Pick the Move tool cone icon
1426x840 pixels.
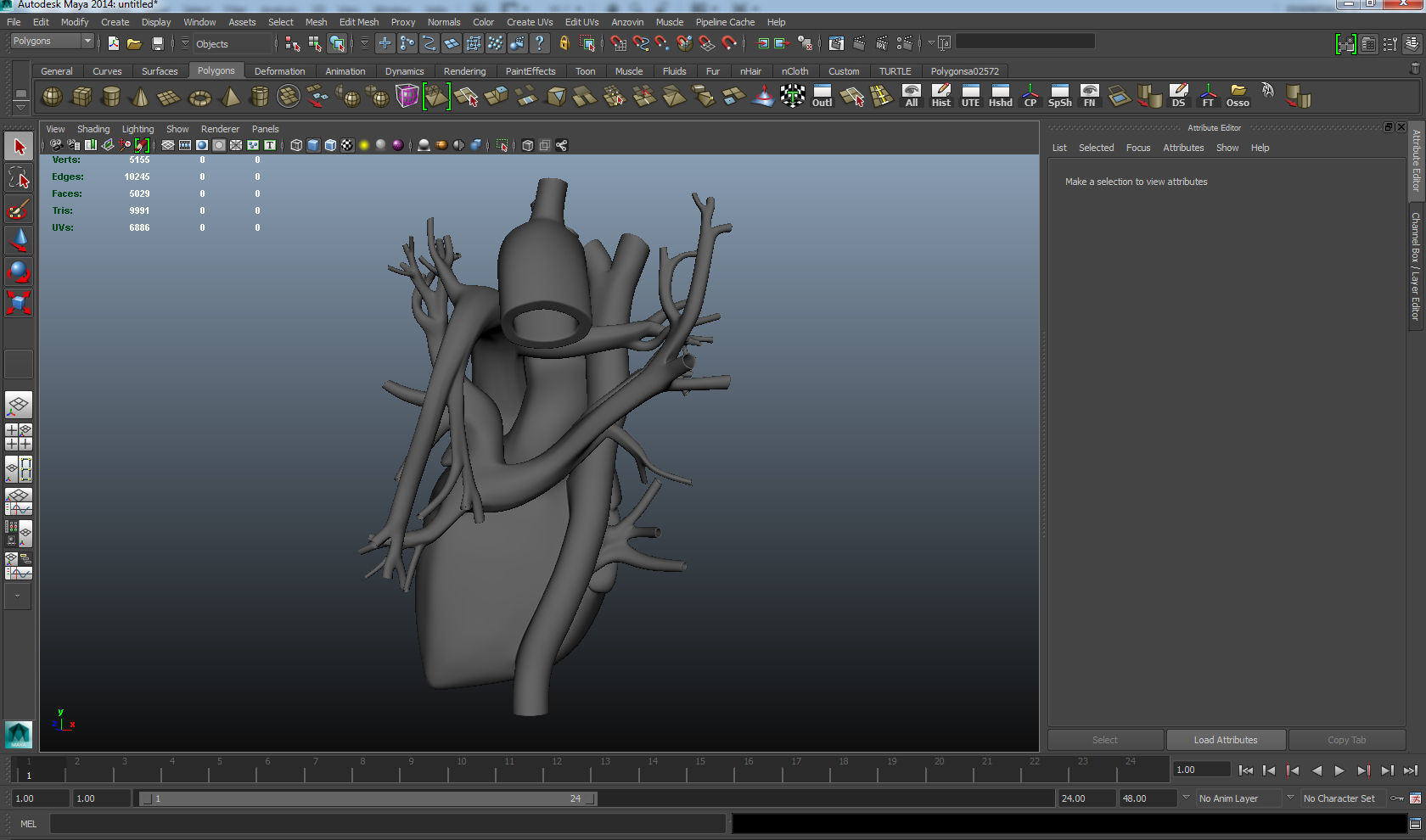click(x=19, y=240)
